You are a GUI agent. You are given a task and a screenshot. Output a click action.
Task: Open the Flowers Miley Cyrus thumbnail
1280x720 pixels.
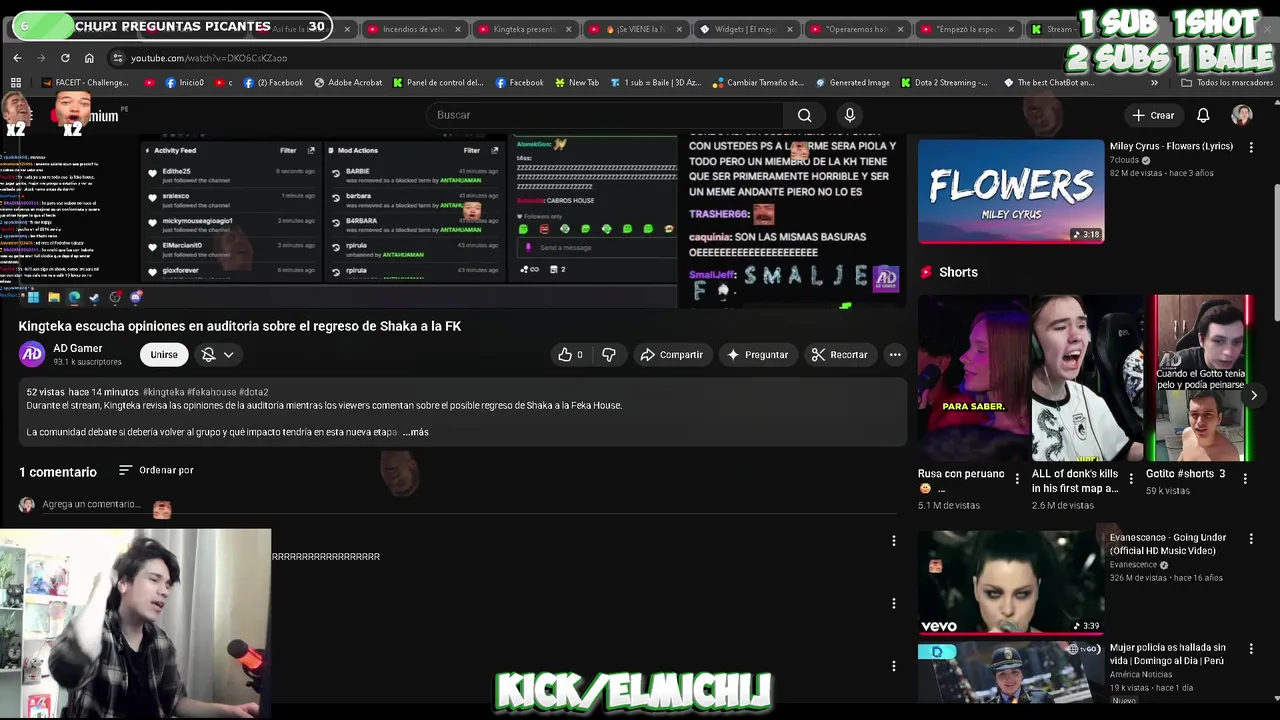(1011, 191)
